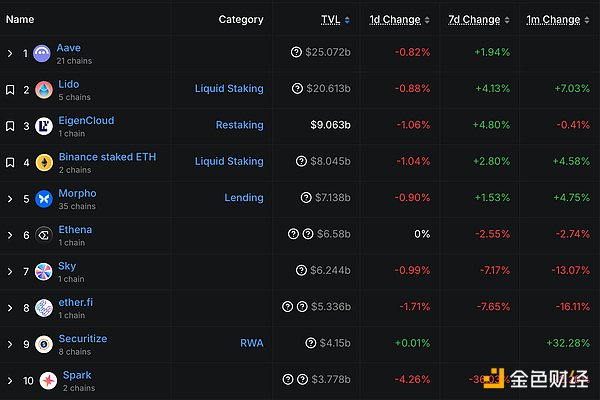Screen dimensions: 600x400
Task: Toggle the bookmark for EigenCloud
Action: [10, 126]
